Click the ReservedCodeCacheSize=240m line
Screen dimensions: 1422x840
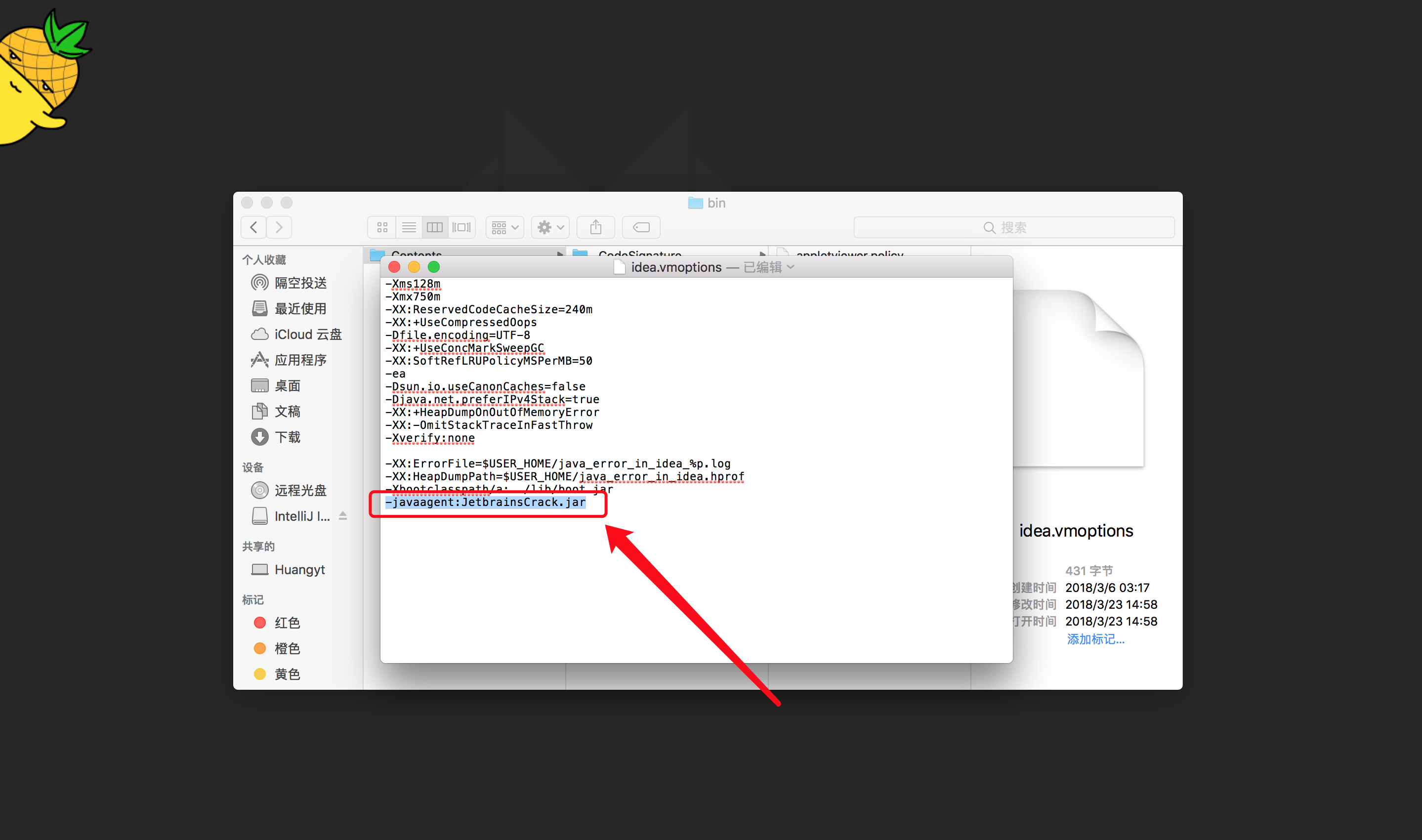[489, 310]
